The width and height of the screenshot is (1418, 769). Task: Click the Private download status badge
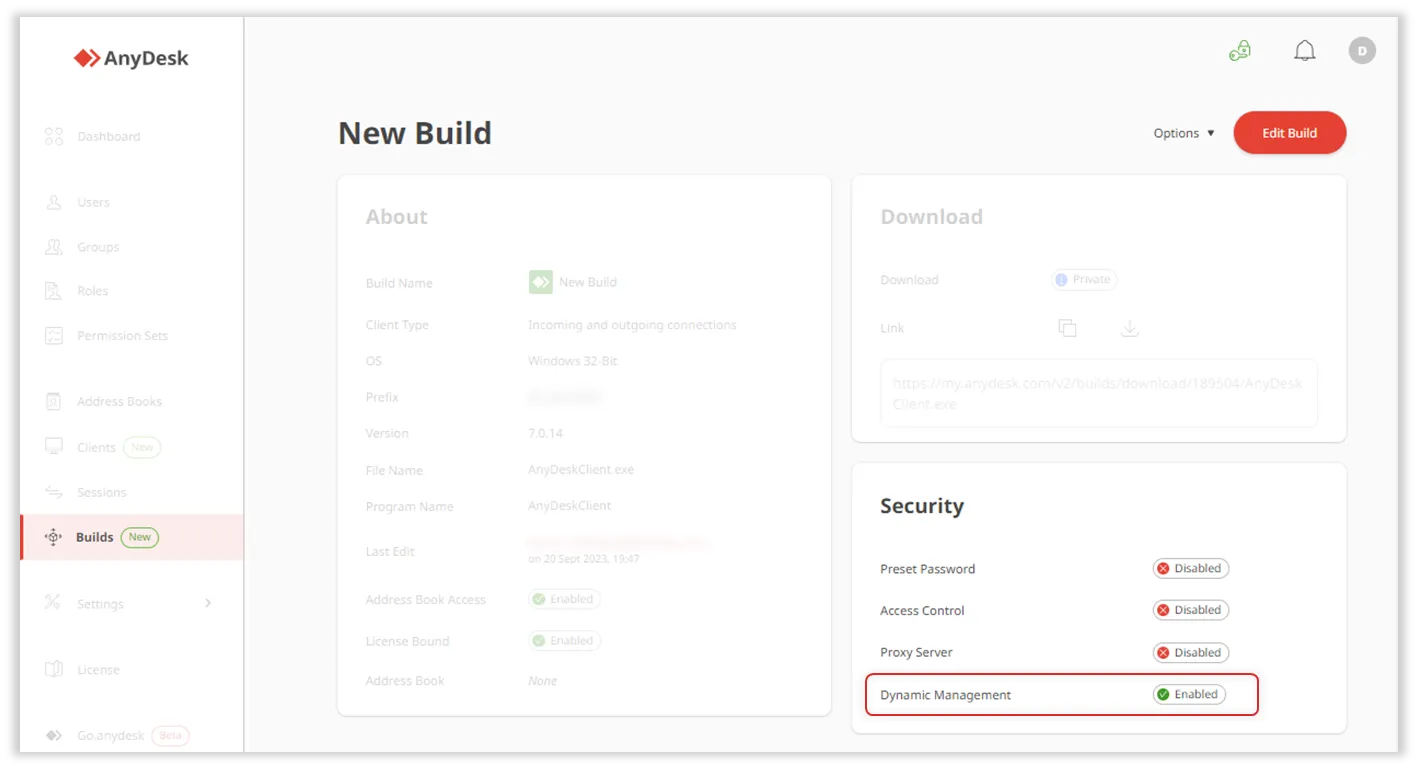1083,280
